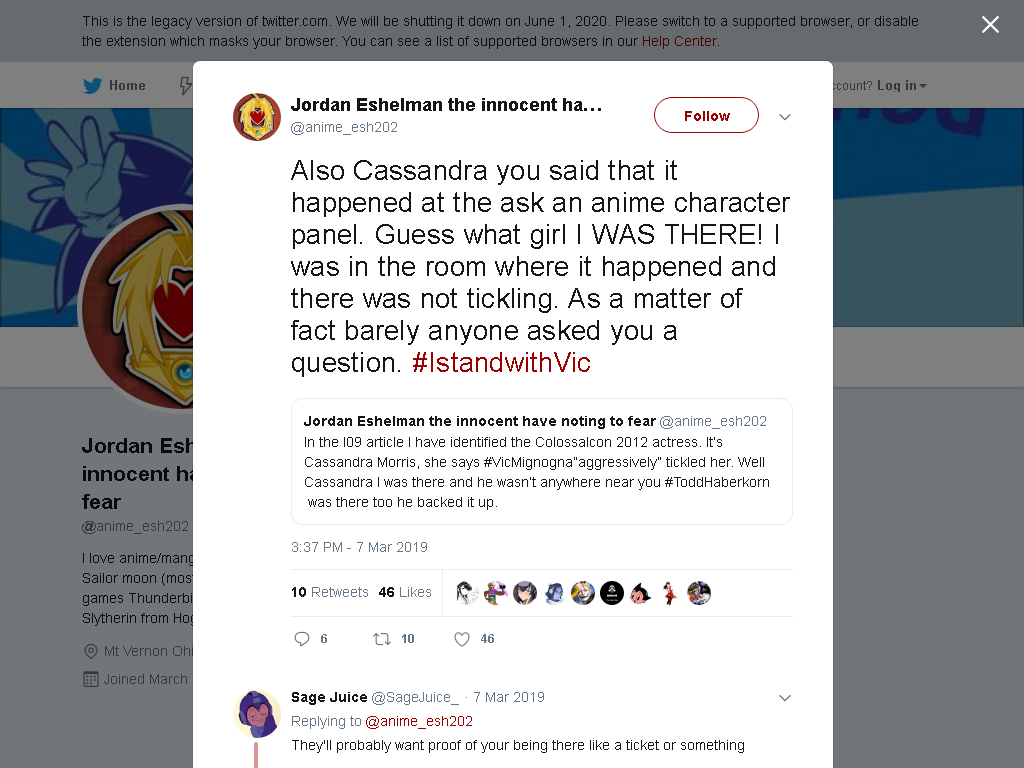The image size is (1024, 768).
Task: Follow @anime_esh202 with the Follow button
Action: (707, 116)
